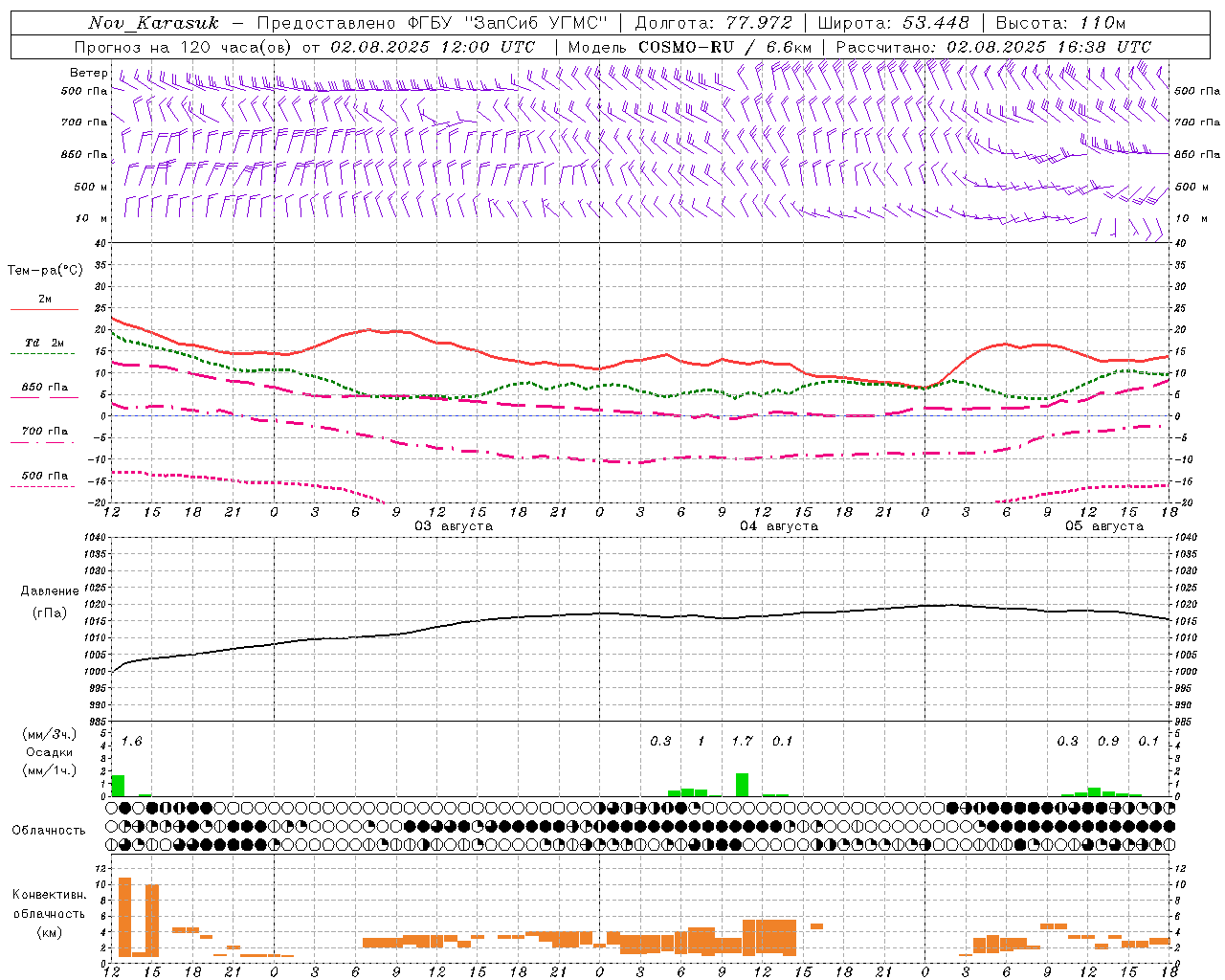1225x980 pixels.
Task: Click the 'Прогноз на 120 часа(ов)' forecast text
Action: (x=184, y=47)
